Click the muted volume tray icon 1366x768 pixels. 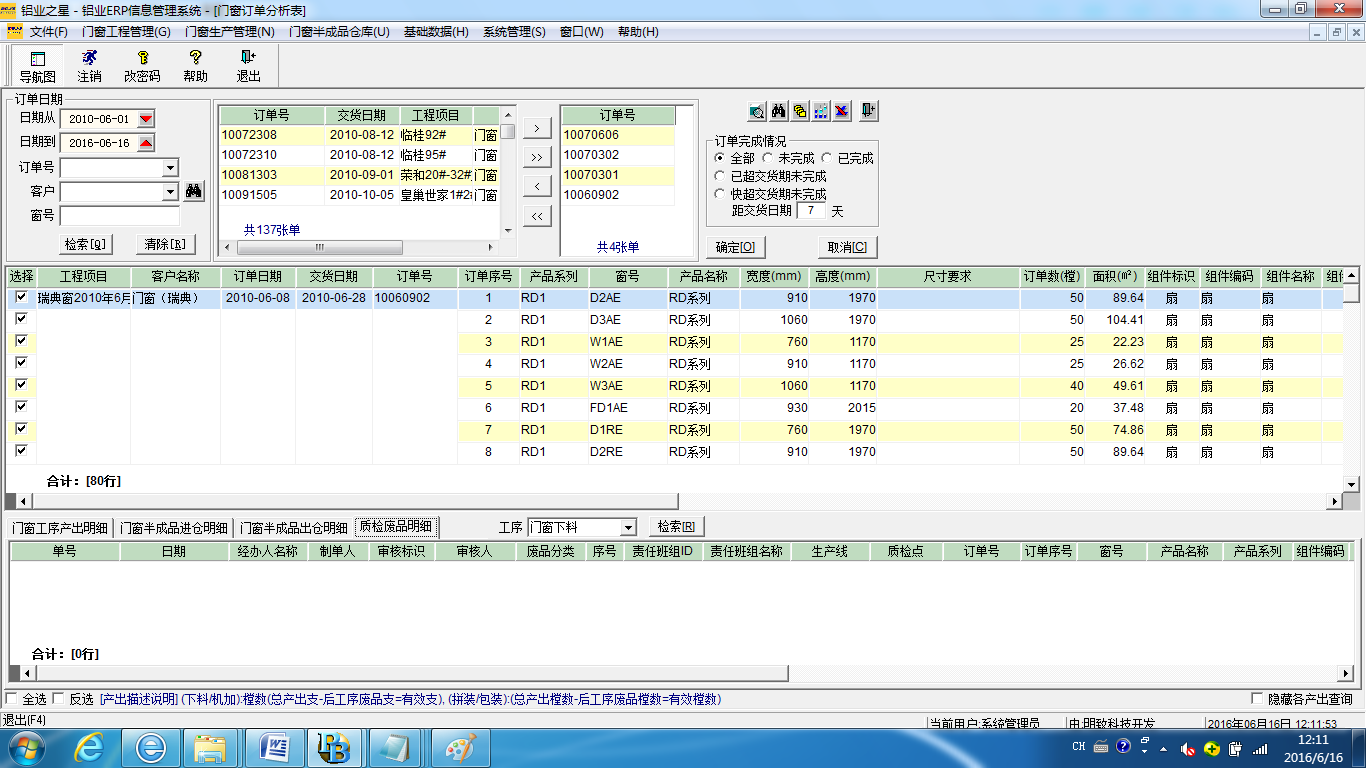pos(1189,748)
